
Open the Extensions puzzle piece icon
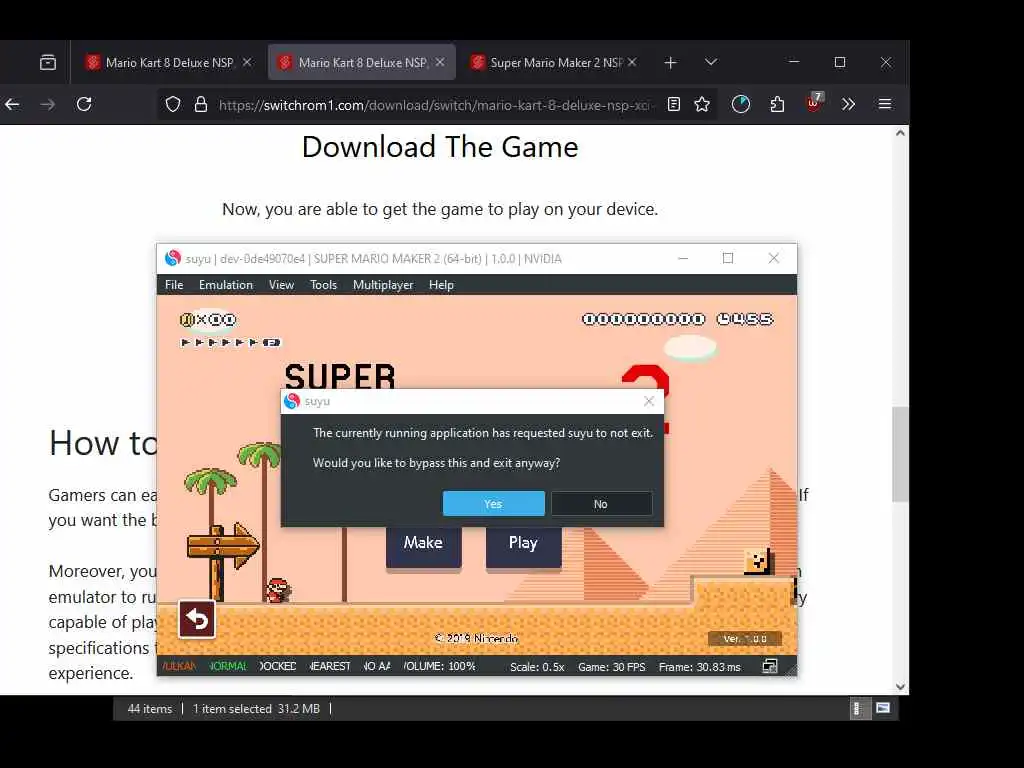tap(777, 104)
